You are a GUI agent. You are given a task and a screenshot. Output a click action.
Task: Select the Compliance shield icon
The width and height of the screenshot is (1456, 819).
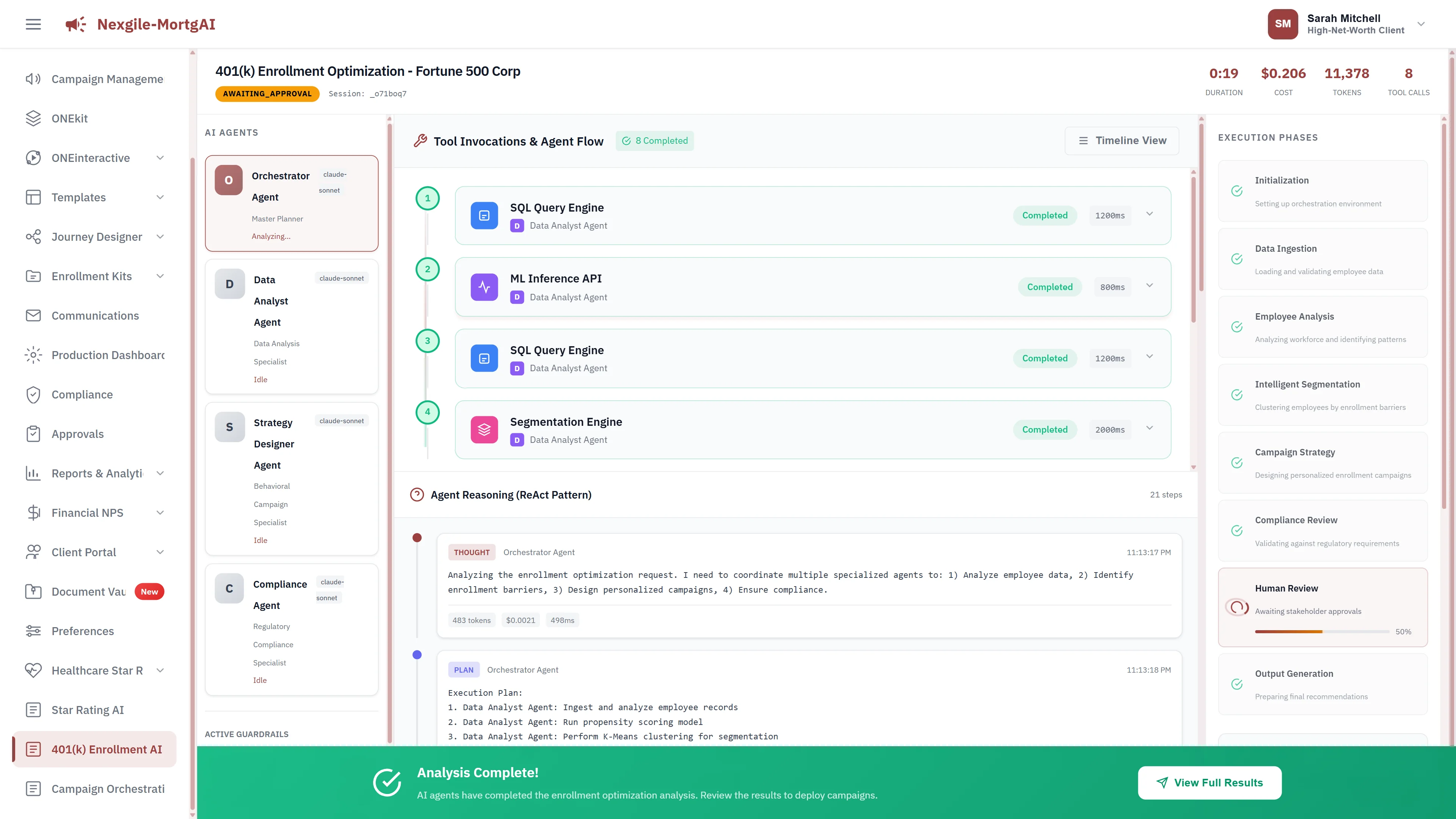[x=33, y=394]
